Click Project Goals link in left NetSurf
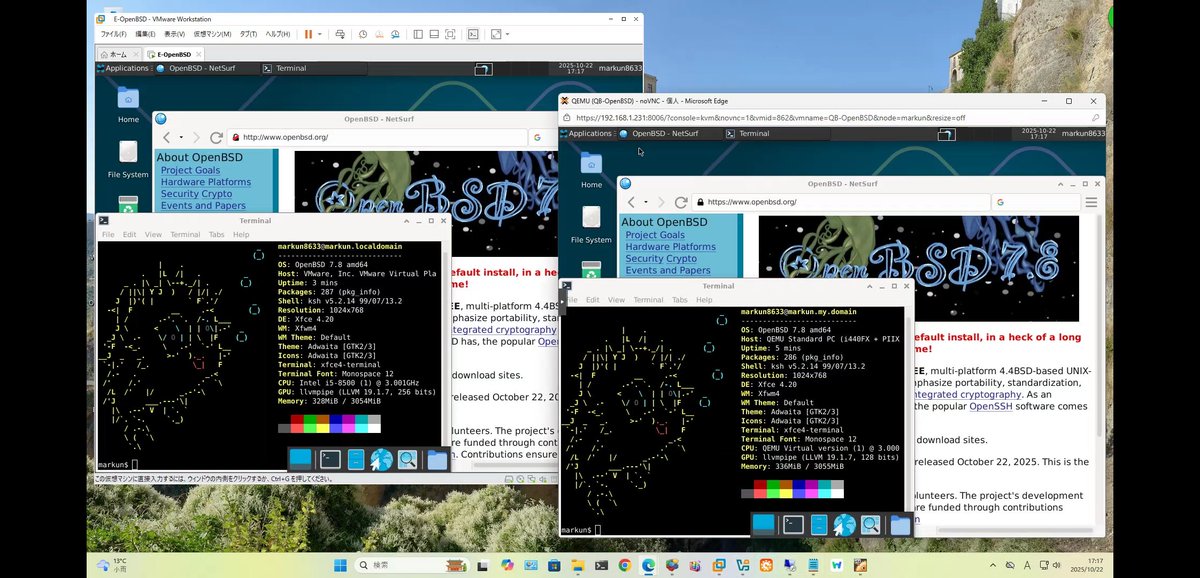The width and height of the screenshot is (1200, 578). (x=190, y=170)
